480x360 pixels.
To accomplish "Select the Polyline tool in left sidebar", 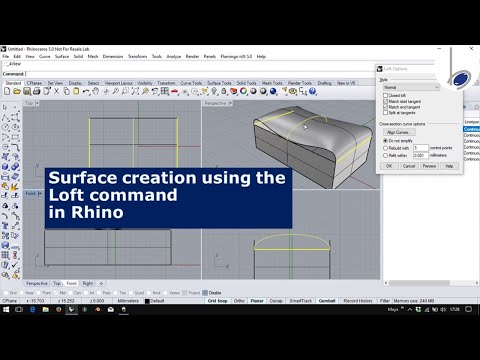I will click(x=5, y=117).
